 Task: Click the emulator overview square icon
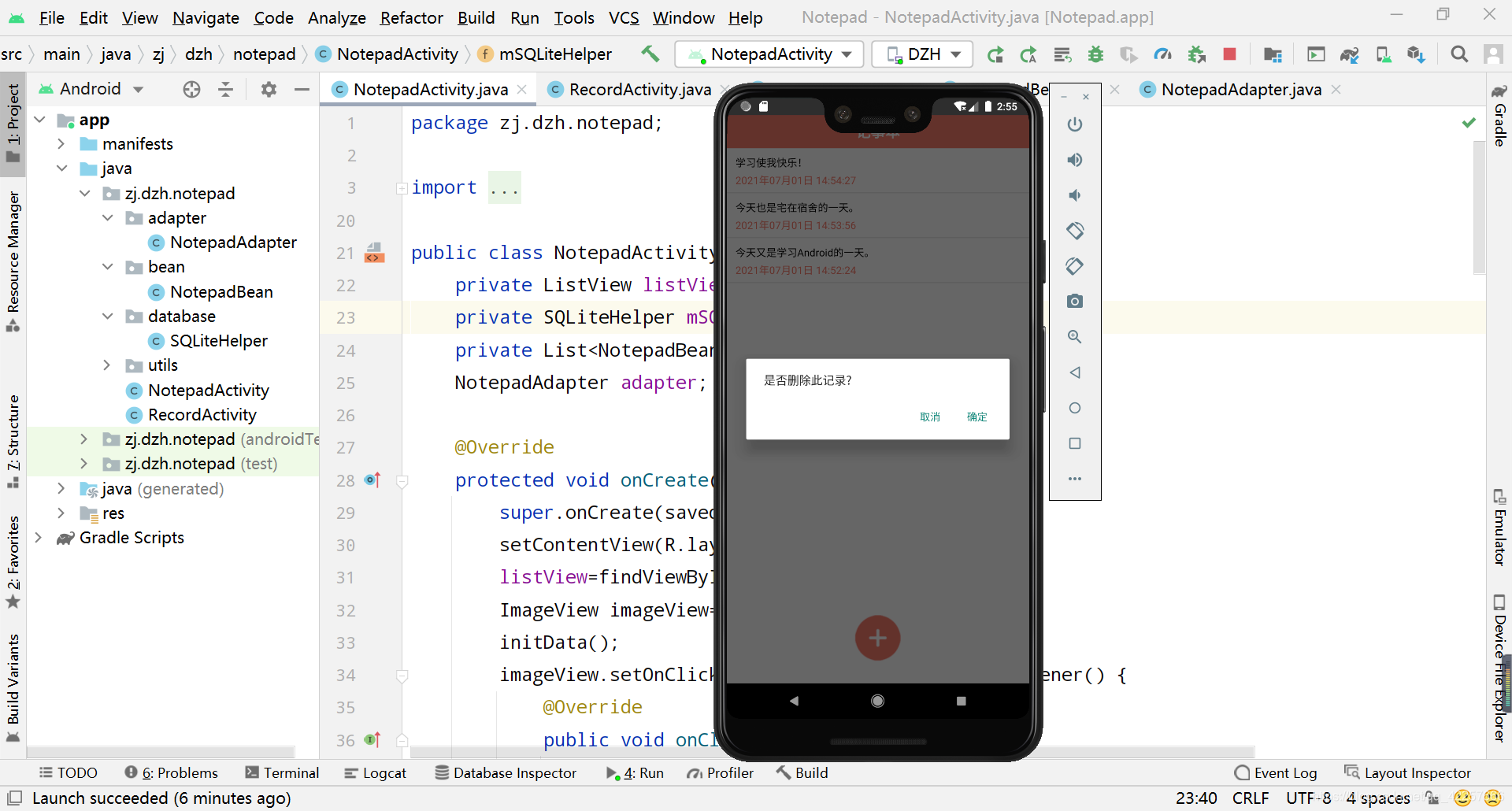coord(1075,443)
